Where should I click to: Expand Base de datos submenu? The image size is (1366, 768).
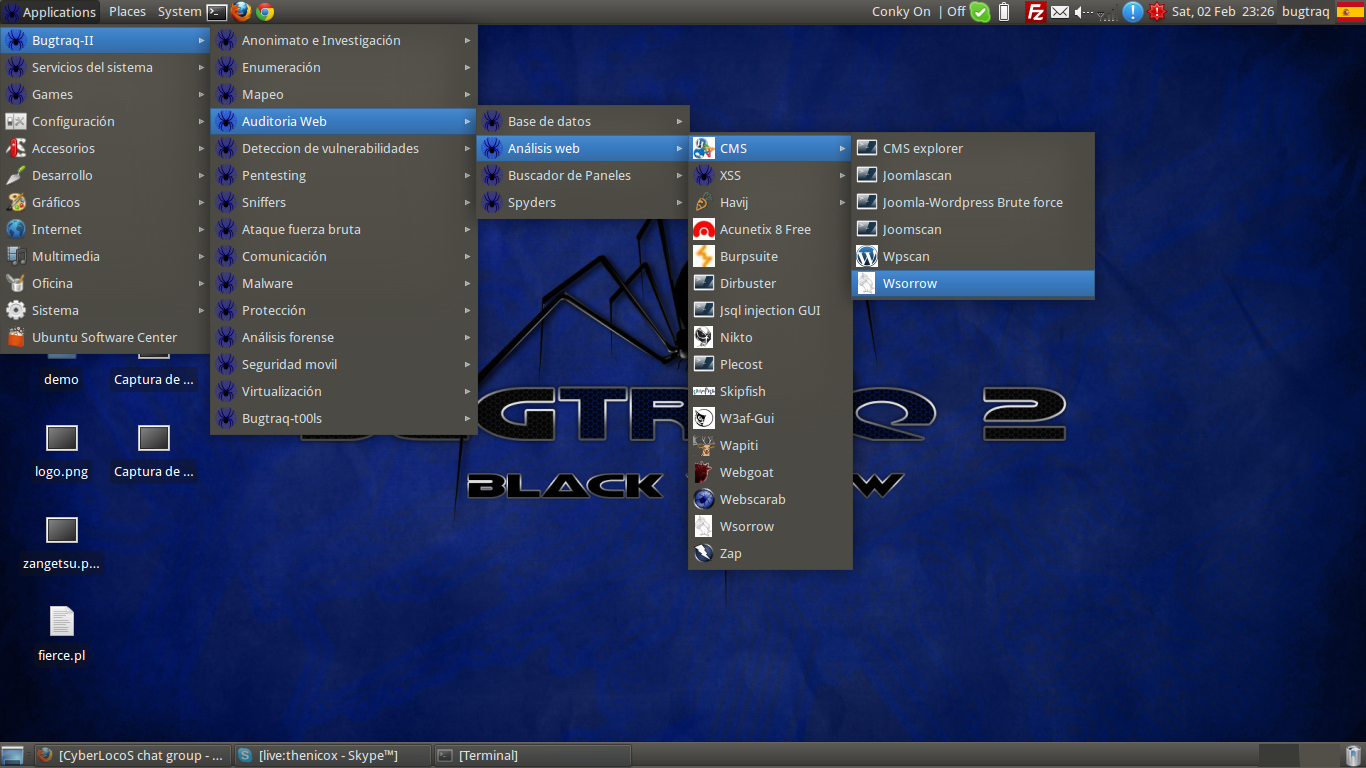point(583,121)
